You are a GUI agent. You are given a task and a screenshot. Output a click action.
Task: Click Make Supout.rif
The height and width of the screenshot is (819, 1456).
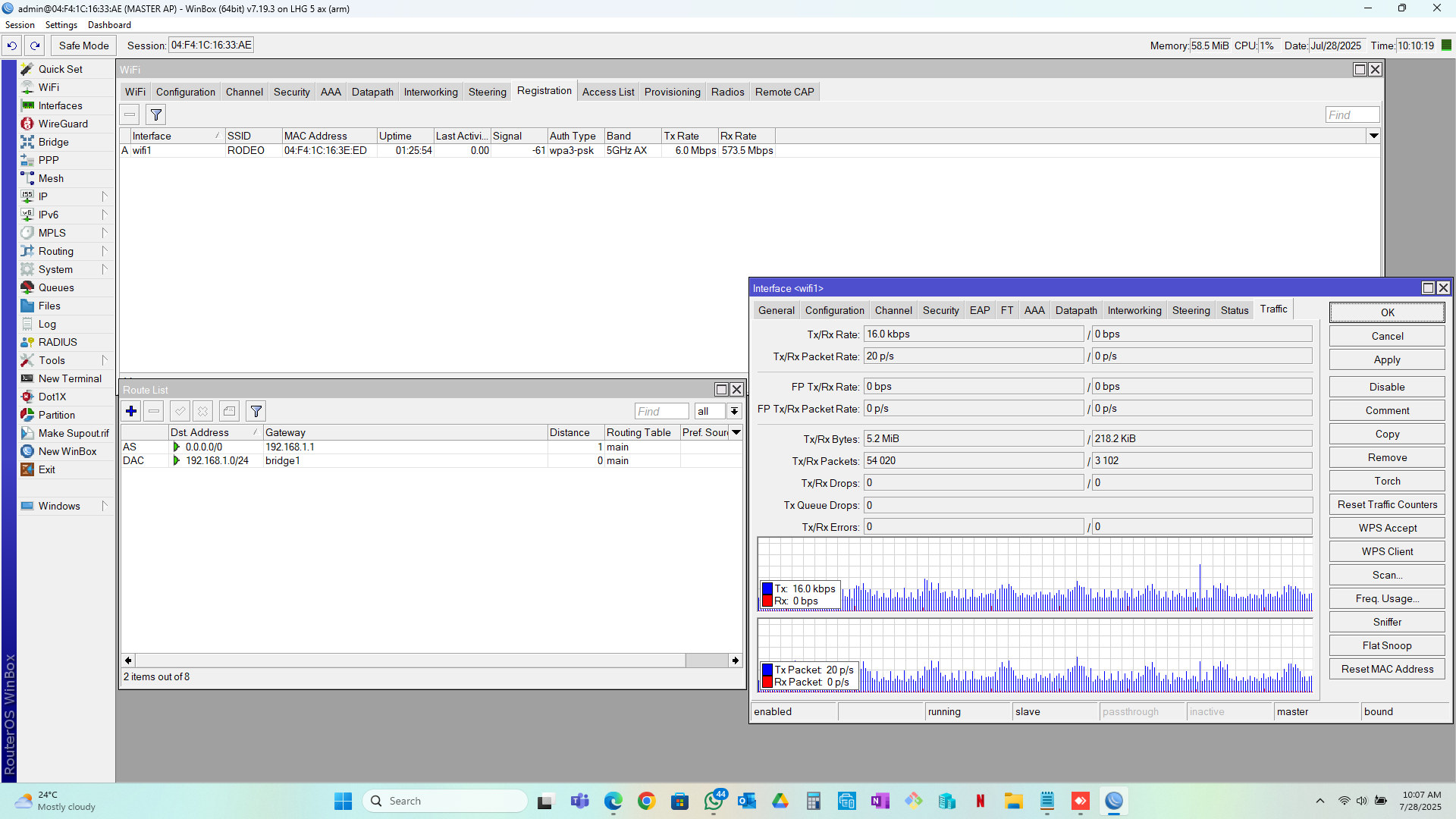coord(74,433)
